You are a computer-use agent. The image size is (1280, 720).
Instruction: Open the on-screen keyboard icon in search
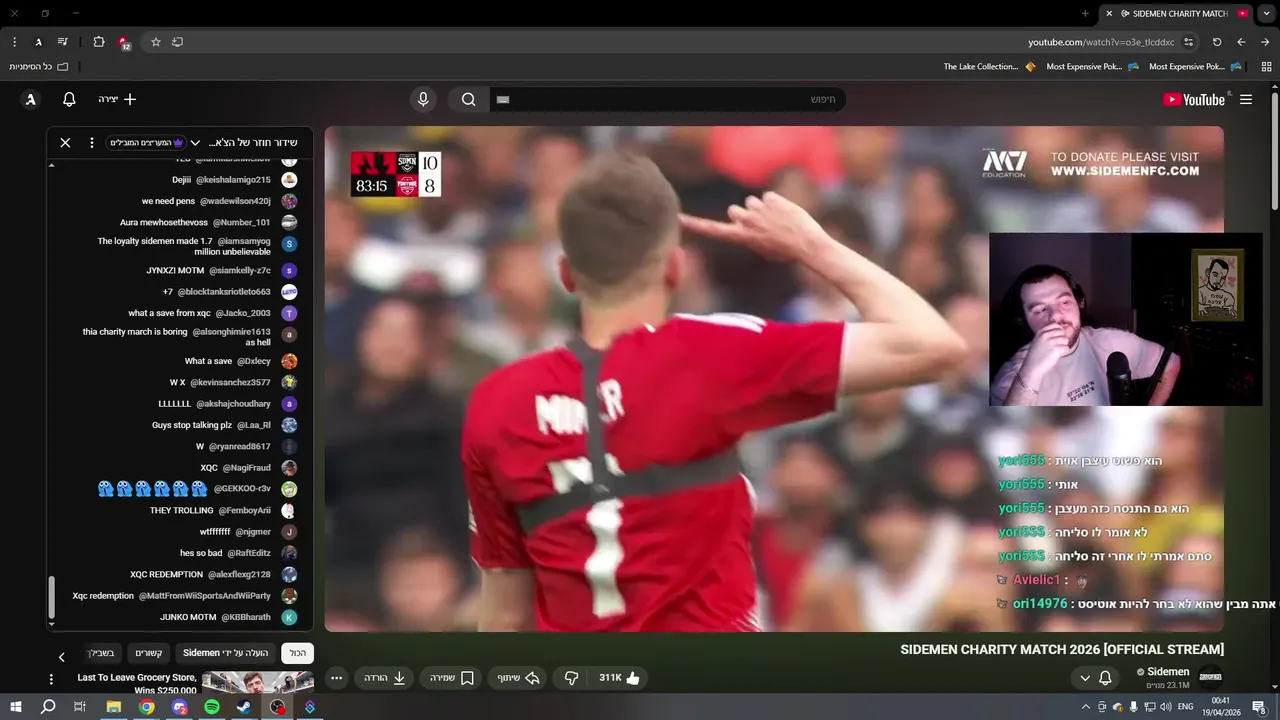(x=503, y=99)
